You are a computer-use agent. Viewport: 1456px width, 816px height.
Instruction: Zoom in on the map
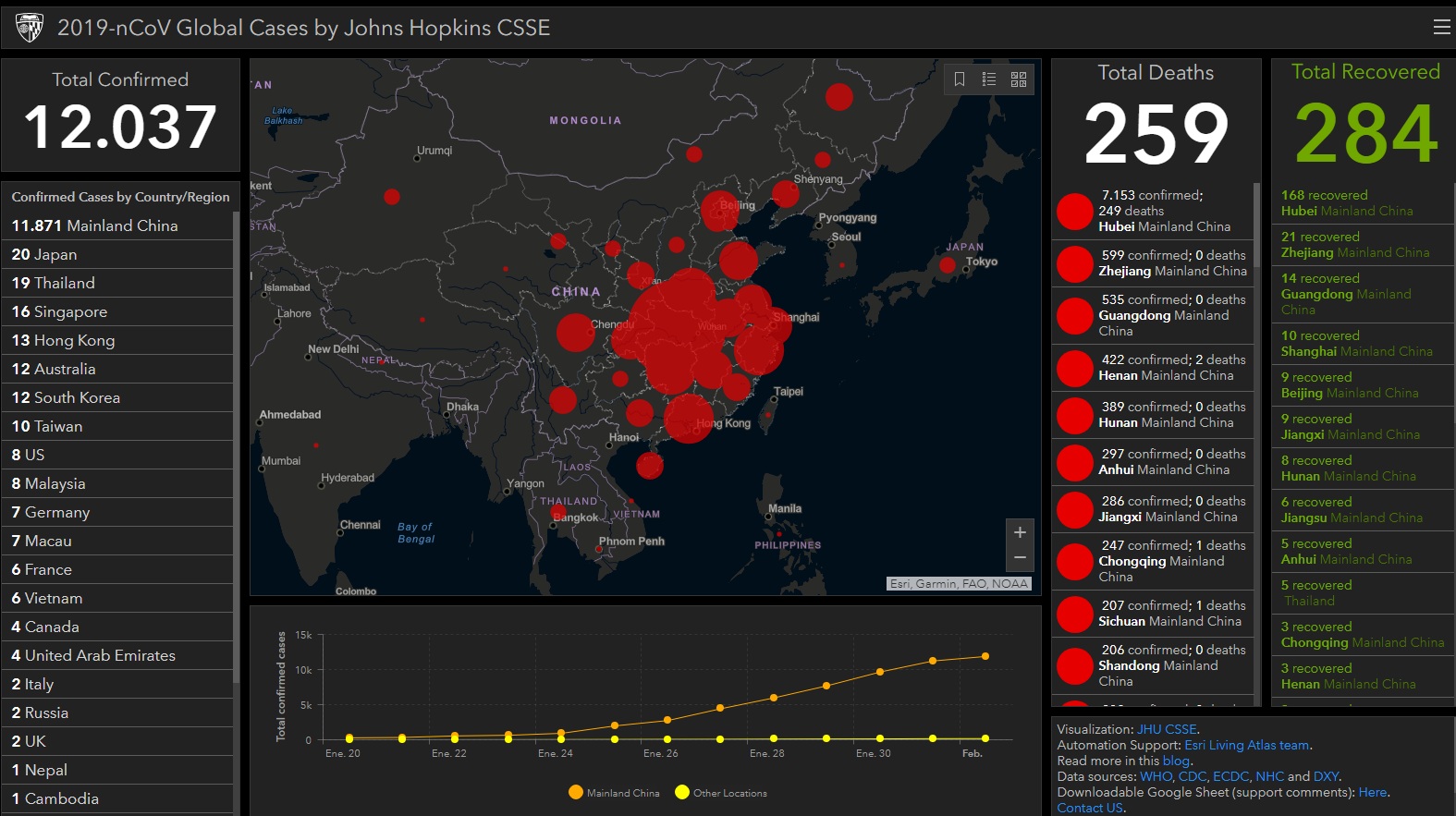[x=1020, y=532]
